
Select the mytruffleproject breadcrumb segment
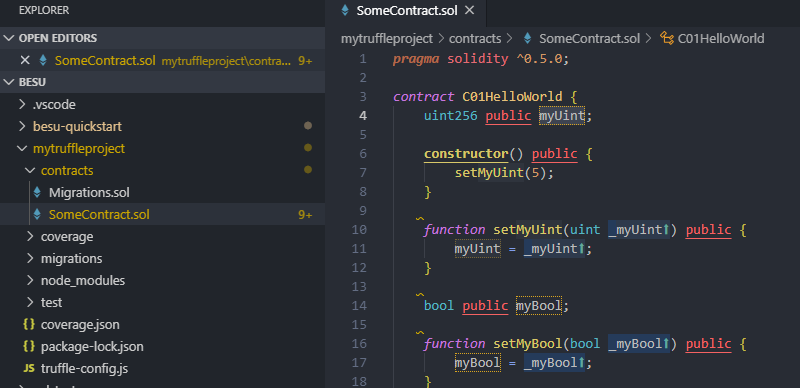point(387,38)
